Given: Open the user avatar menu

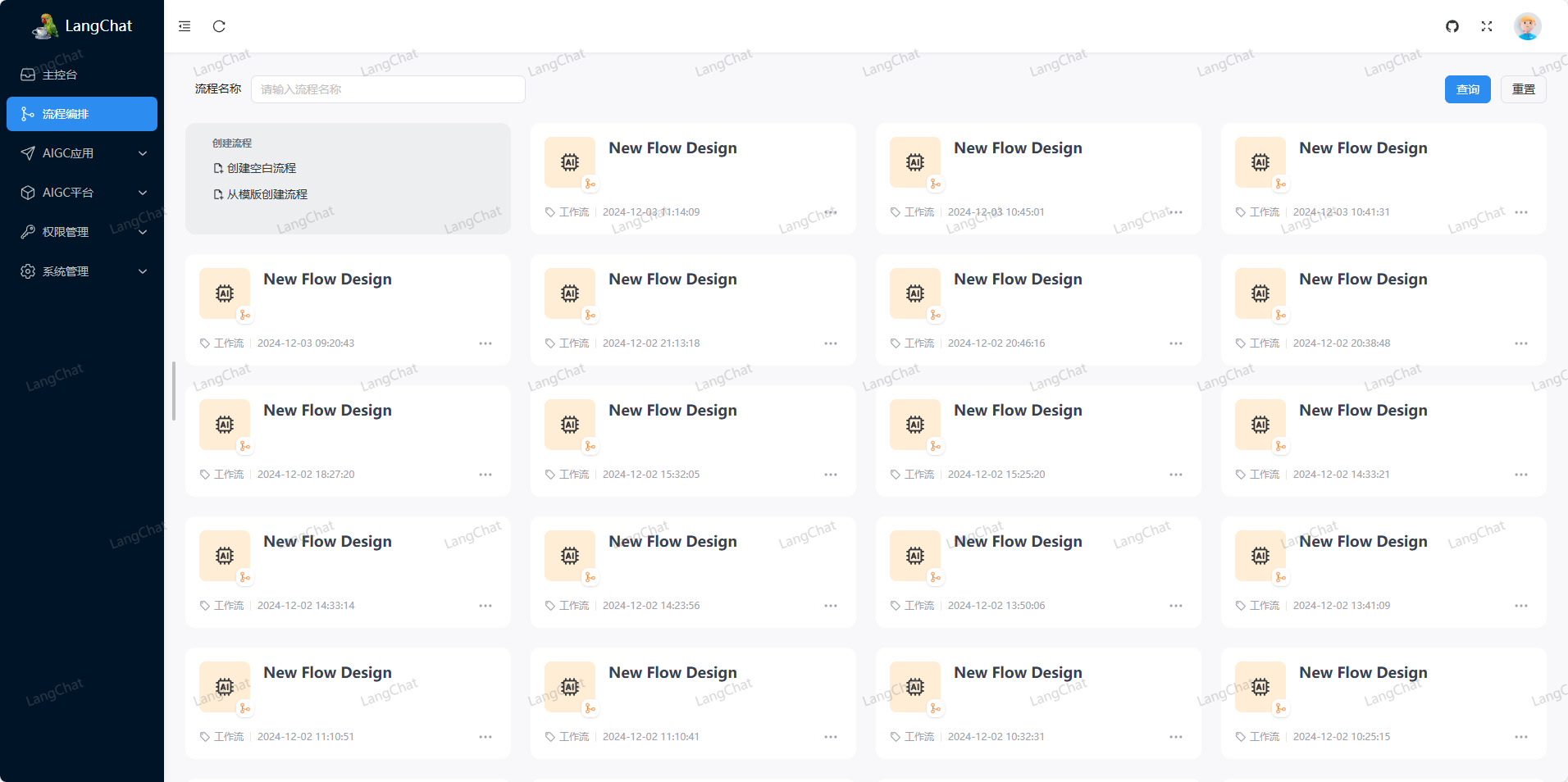Looking at the screenshot, I should click(x=1527, y=26).
